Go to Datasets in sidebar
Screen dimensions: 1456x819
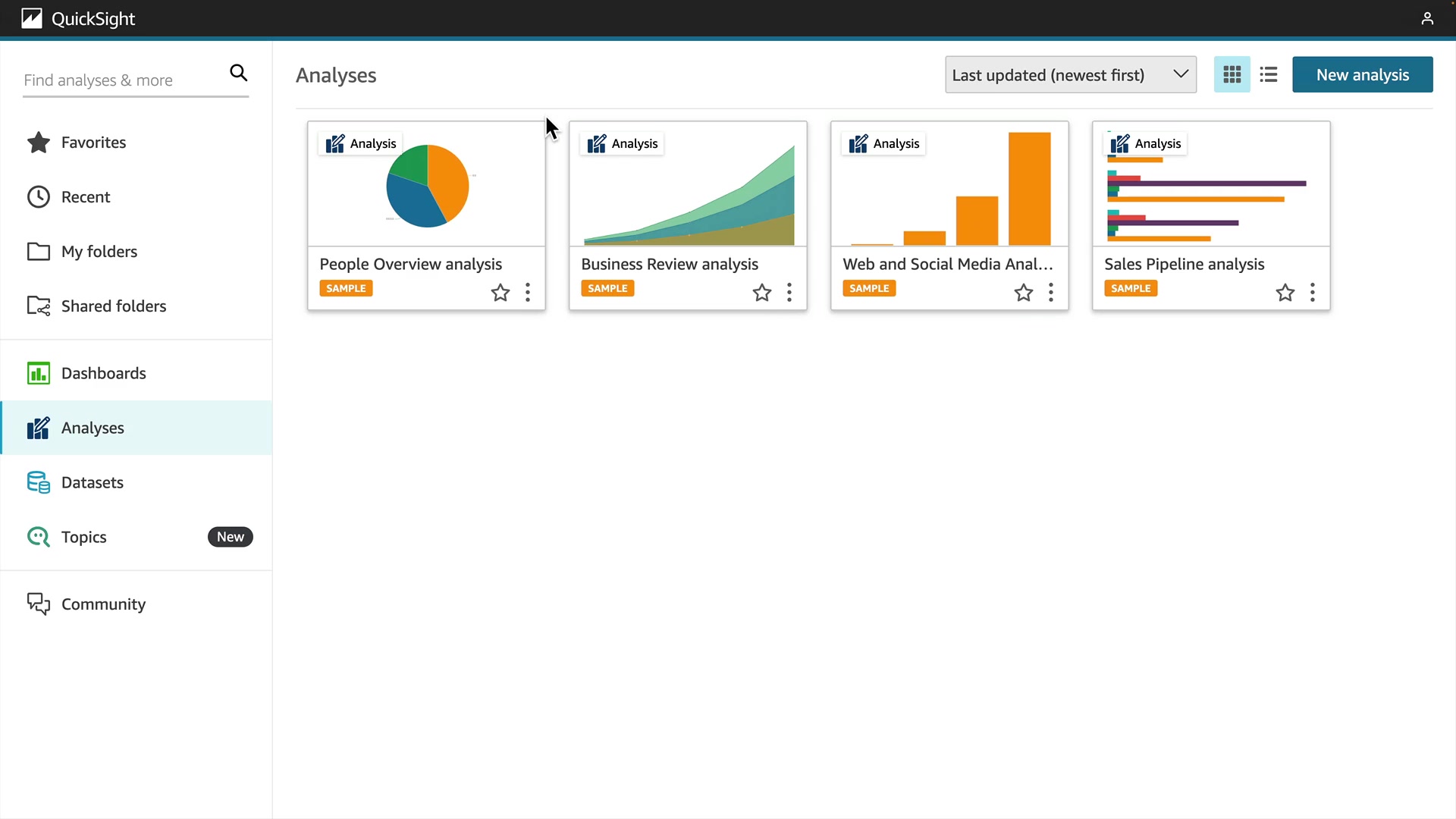point(92,482)
